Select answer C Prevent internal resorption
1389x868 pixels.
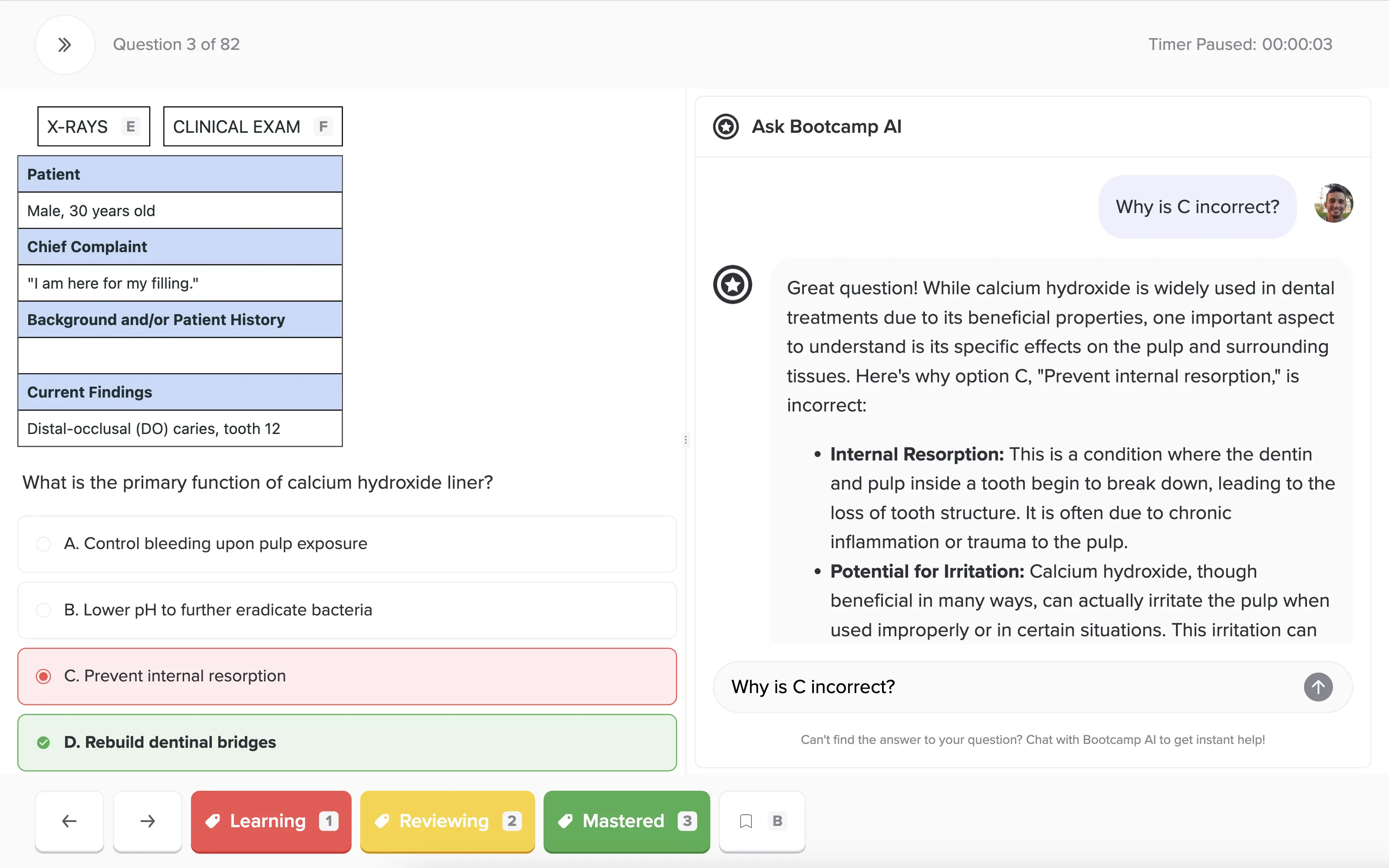(x=175, y=676)
